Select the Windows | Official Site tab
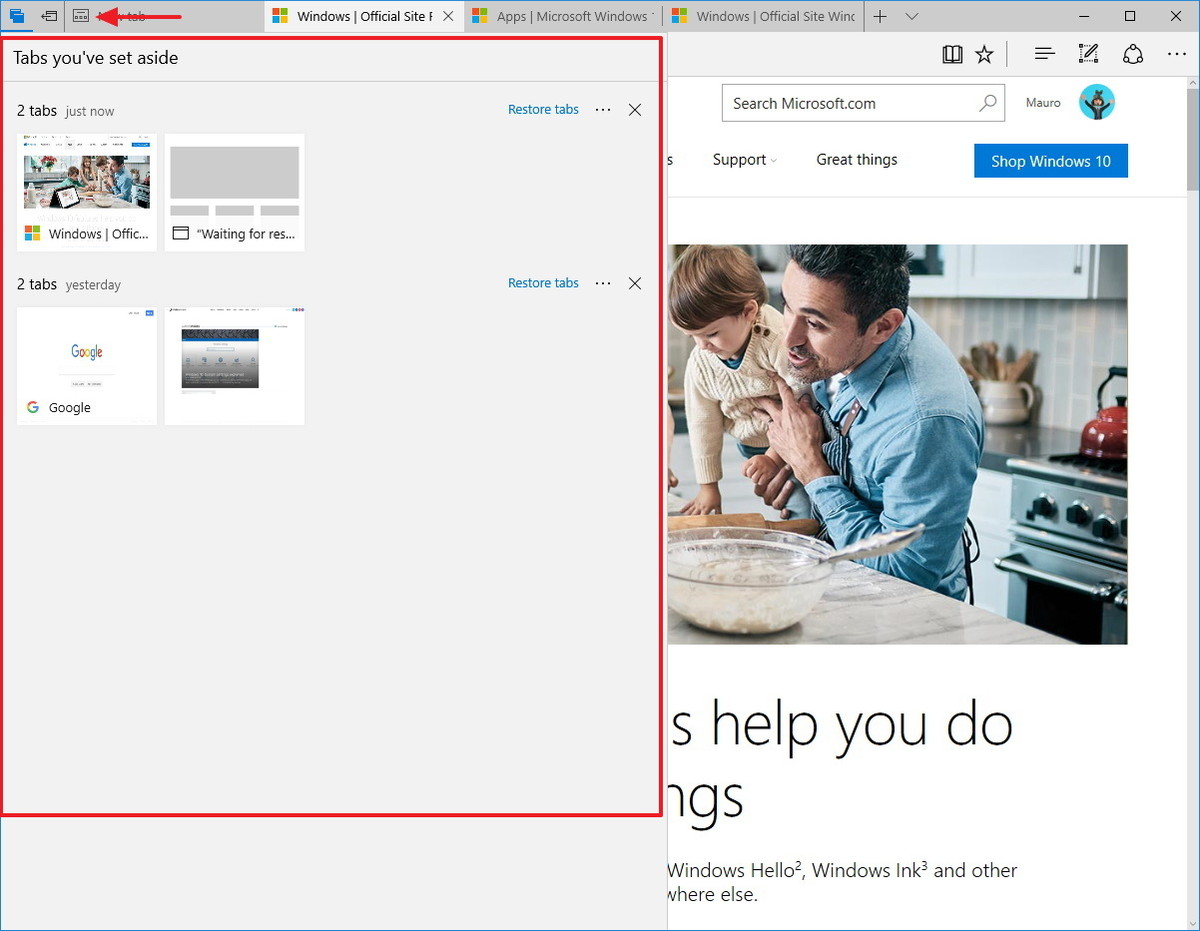 coord(362,16)
